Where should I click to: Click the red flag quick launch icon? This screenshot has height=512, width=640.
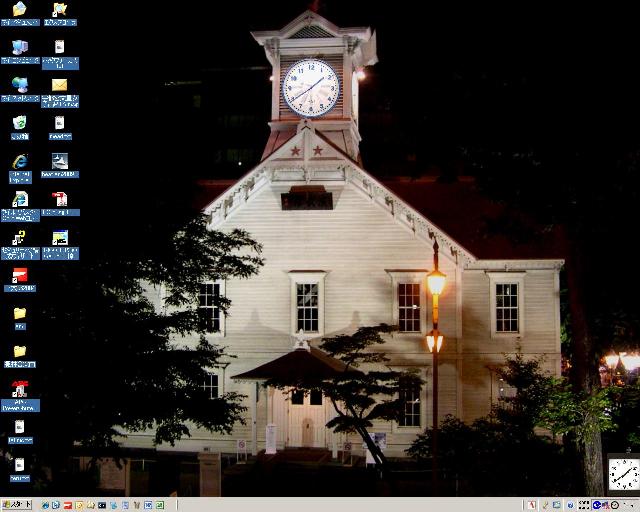pyautogui.click(x=68, y=505)
